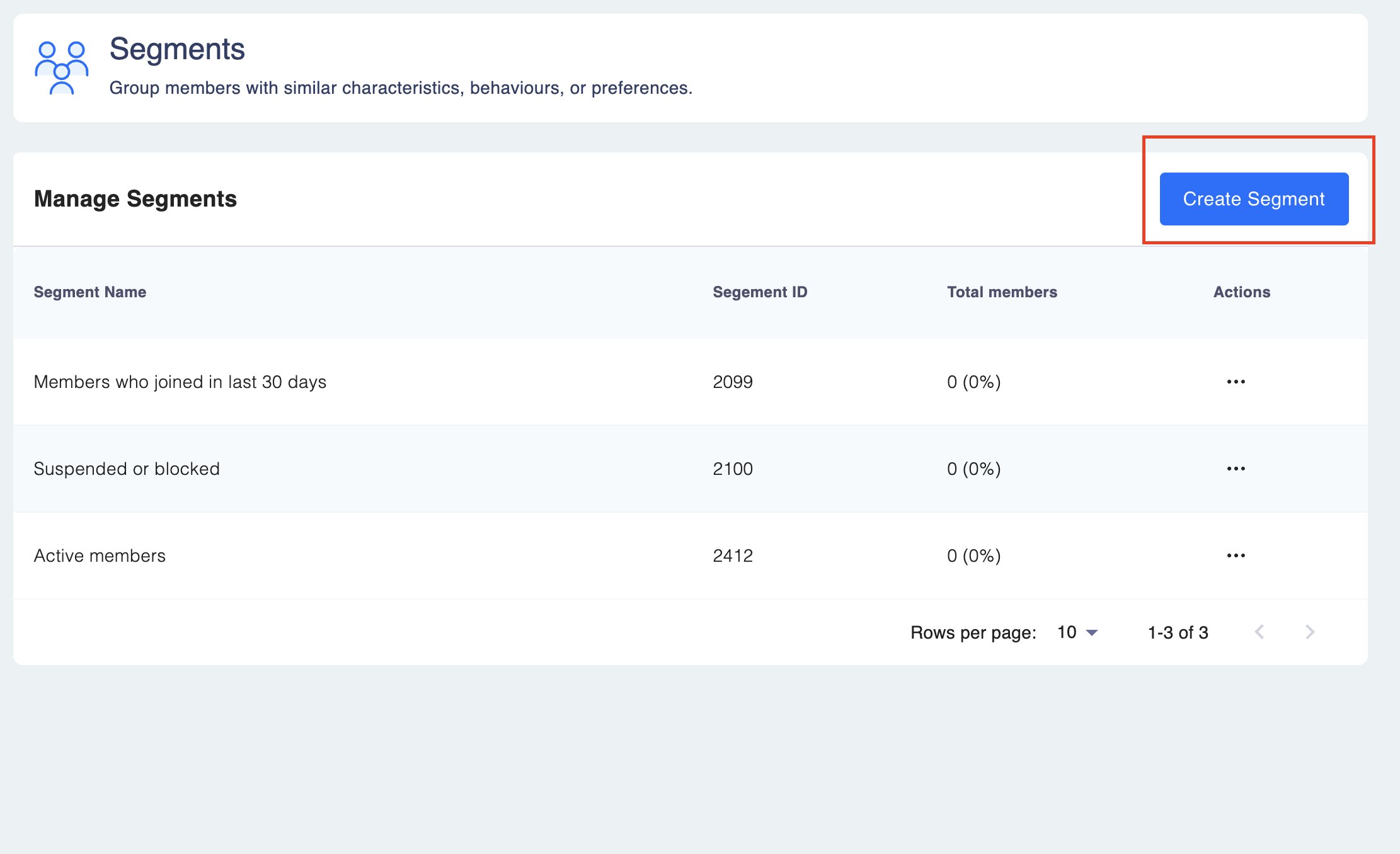Go to previous page arrow
Screen dimensions: 1400x854
point(1259,632)
